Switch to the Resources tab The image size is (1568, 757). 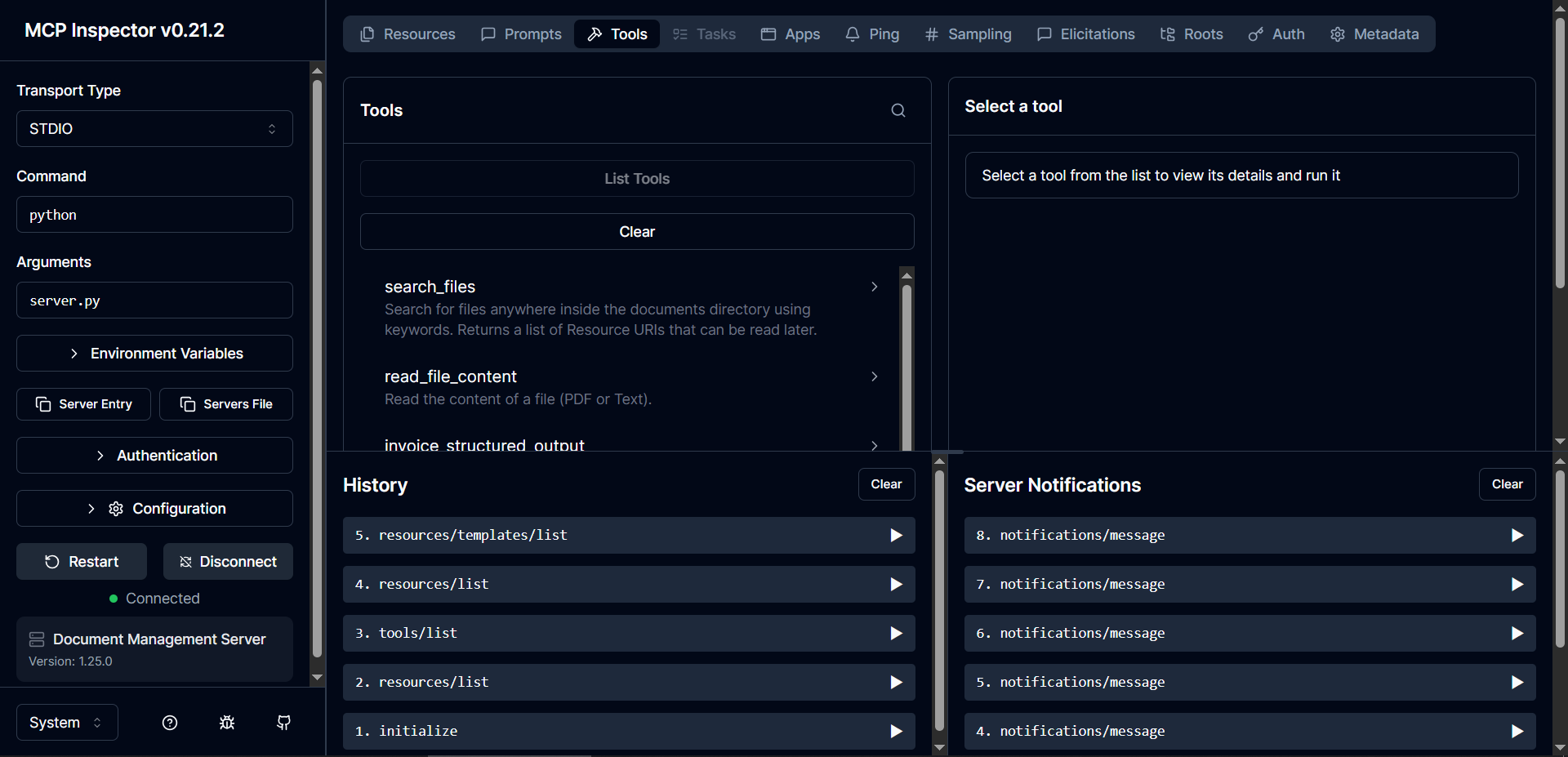[408, 34]
